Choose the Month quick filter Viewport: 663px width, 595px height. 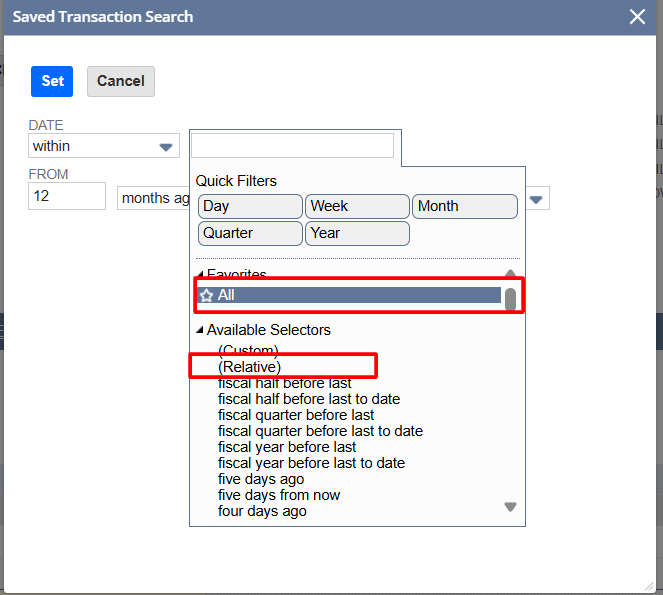[x=465, y=206]
